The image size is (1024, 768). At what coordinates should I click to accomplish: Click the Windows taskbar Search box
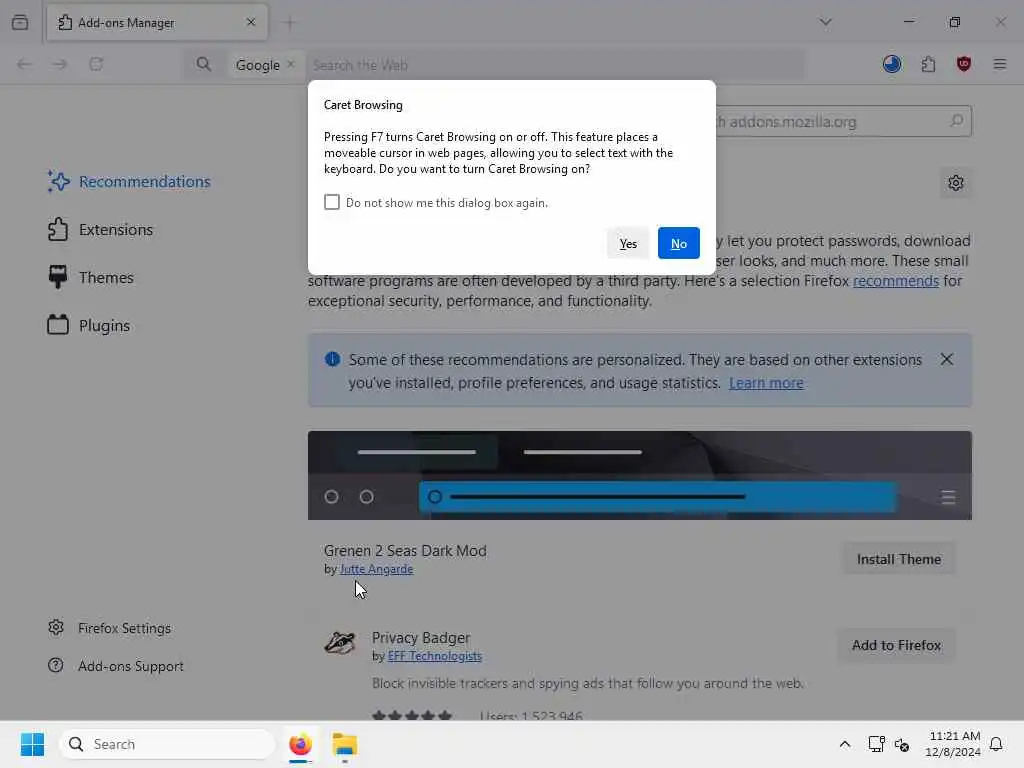pos(167,744)
